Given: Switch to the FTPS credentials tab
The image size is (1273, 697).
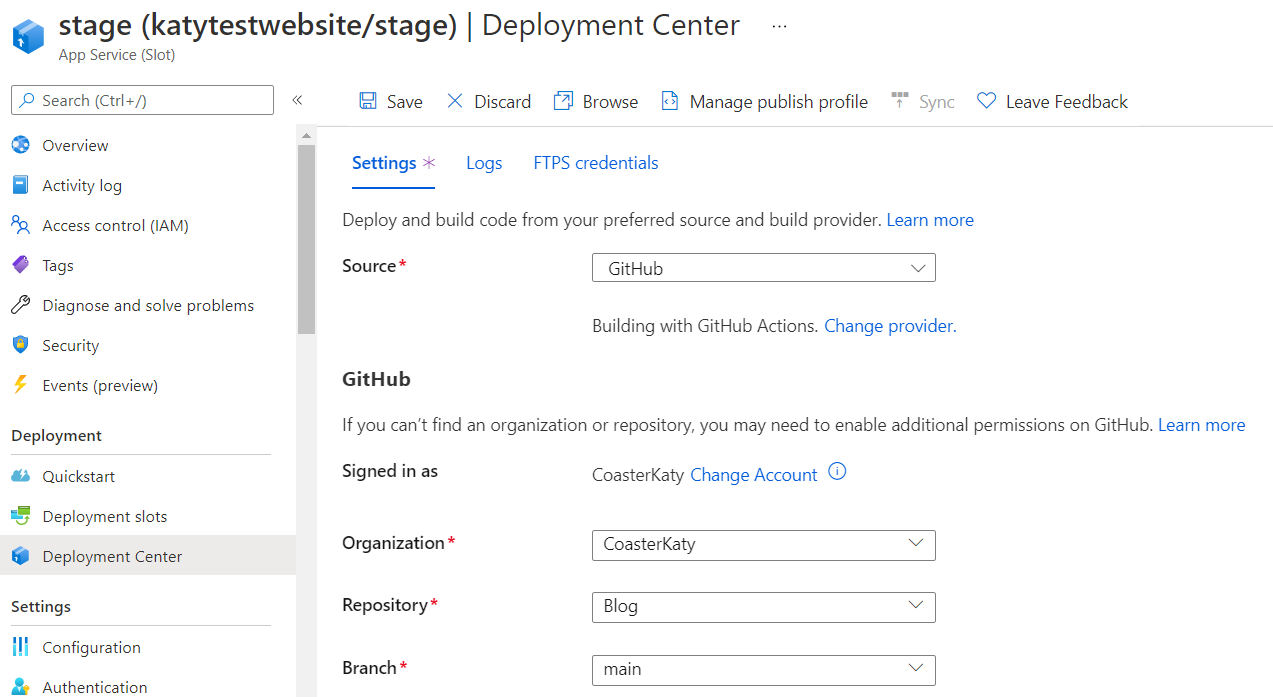Looking at the screenshot, I should pos(596,163).
